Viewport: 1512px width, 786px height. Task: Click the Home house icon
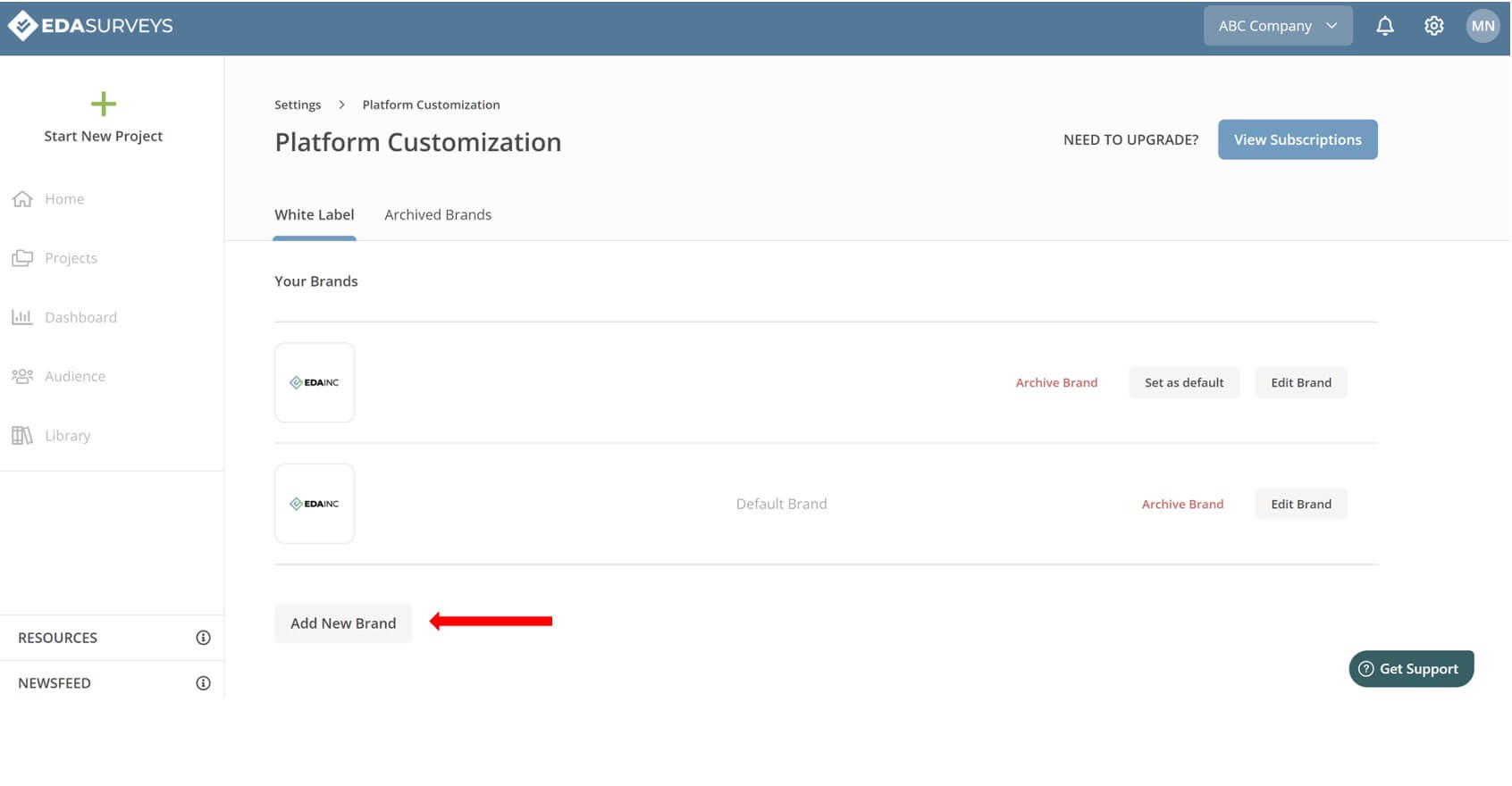(x=22, y=199)
